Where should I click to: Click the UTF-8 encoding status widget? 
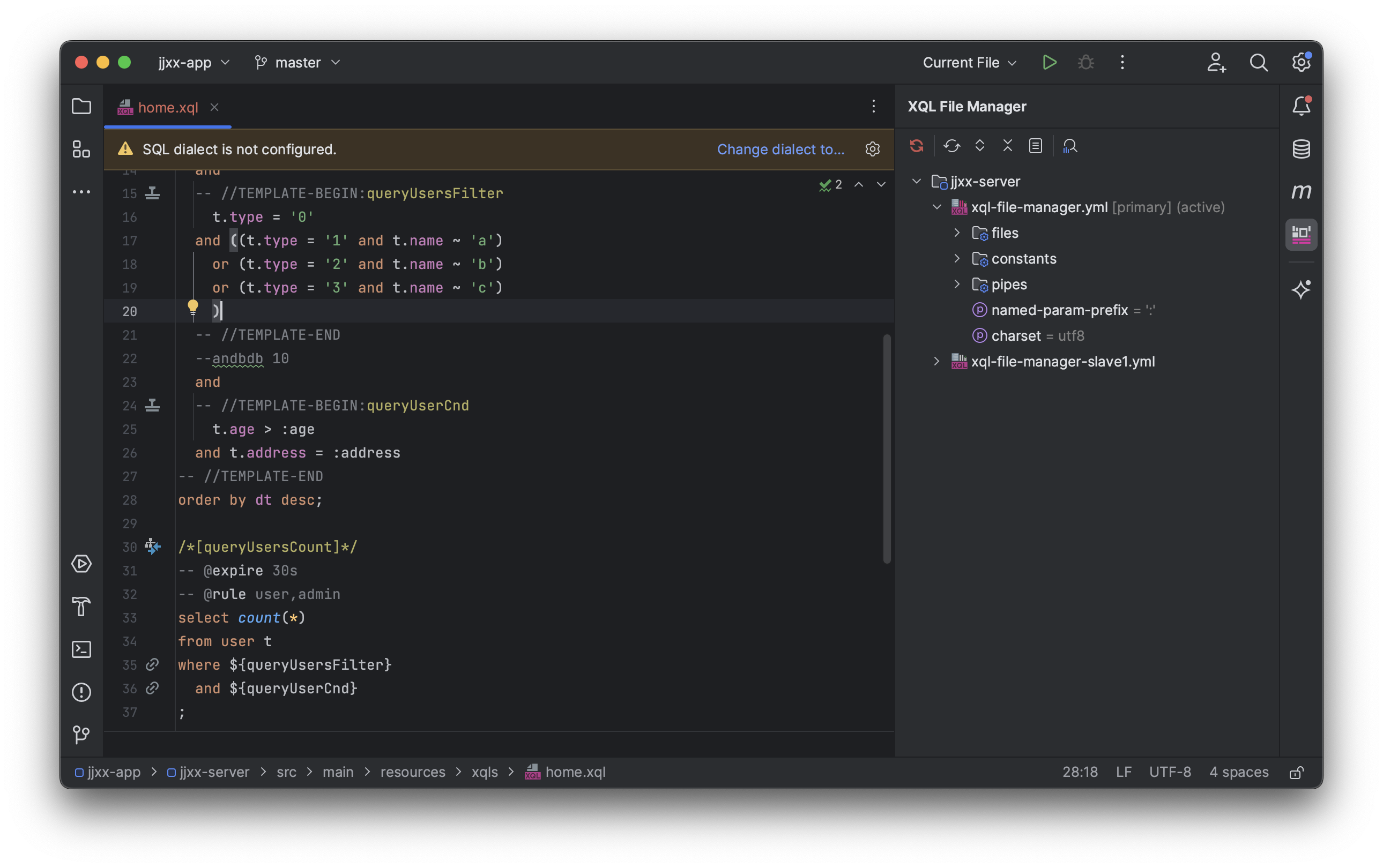pyautogui.click(x=1170, y=773)
